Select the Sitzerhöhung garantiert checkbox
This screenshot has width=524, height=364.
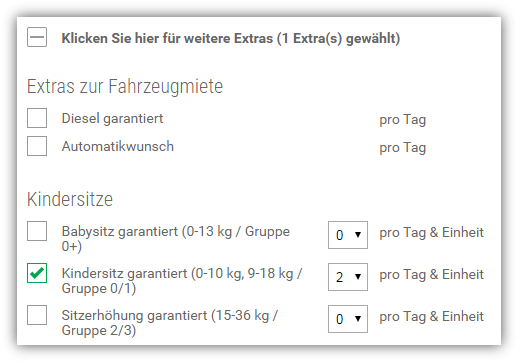click(x=37, y=315)
